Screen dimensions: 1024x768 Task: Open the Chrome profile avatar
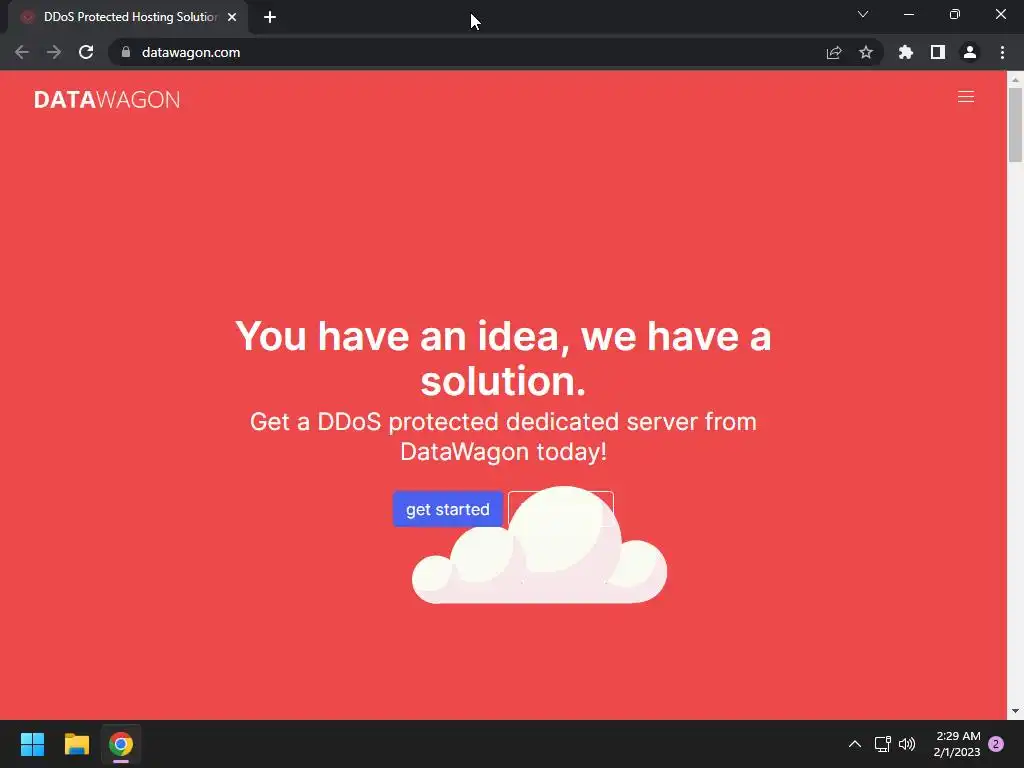[x=970, y=52]
